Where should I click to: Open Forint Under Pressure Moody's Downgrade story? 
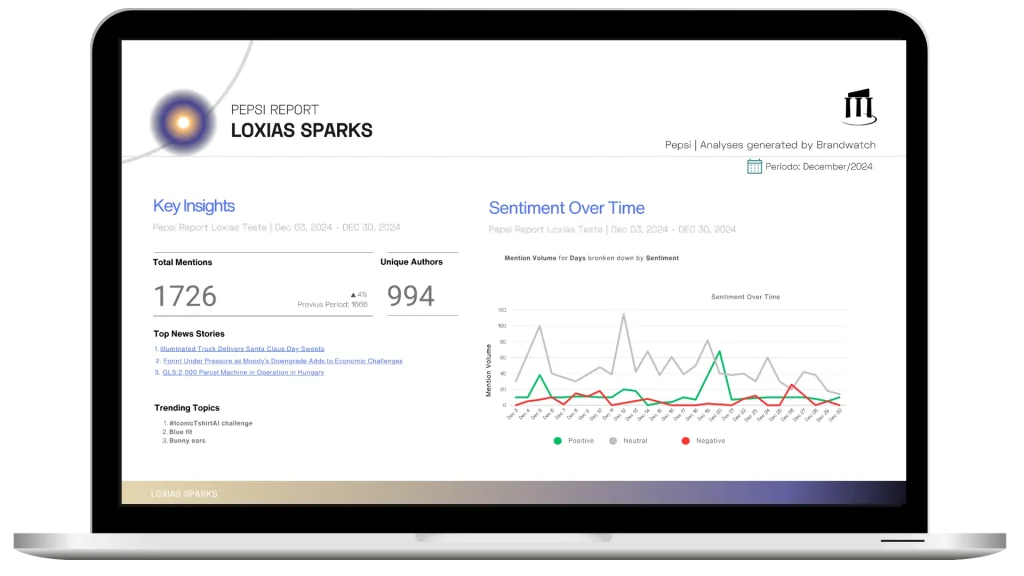click(x=281, y=361)
